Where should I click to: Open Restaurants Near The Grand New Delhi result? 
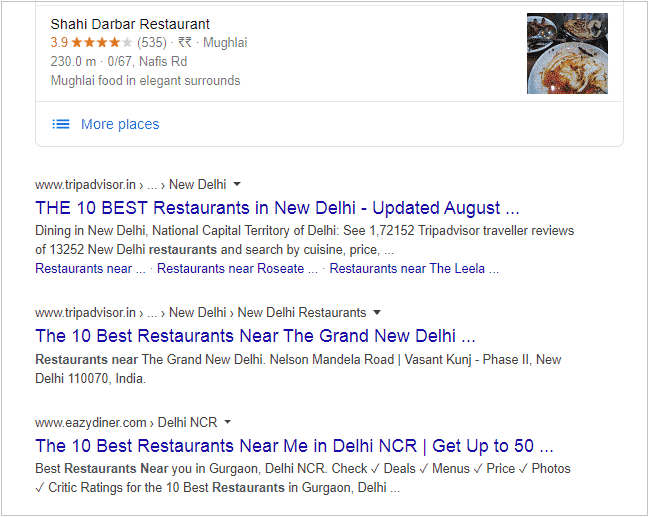pyautogui.click(x=255, y=336)
